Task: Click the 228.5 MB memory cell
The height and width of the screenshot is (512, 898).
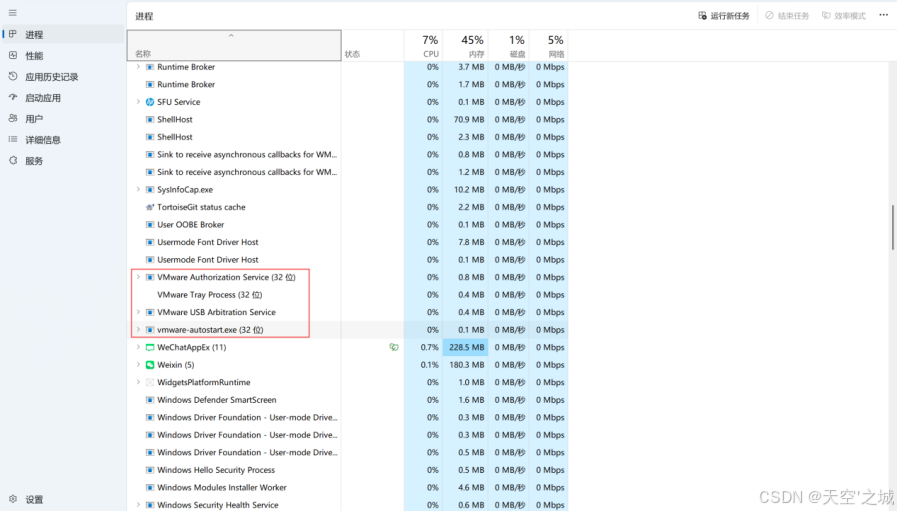Action: [465, 347]
